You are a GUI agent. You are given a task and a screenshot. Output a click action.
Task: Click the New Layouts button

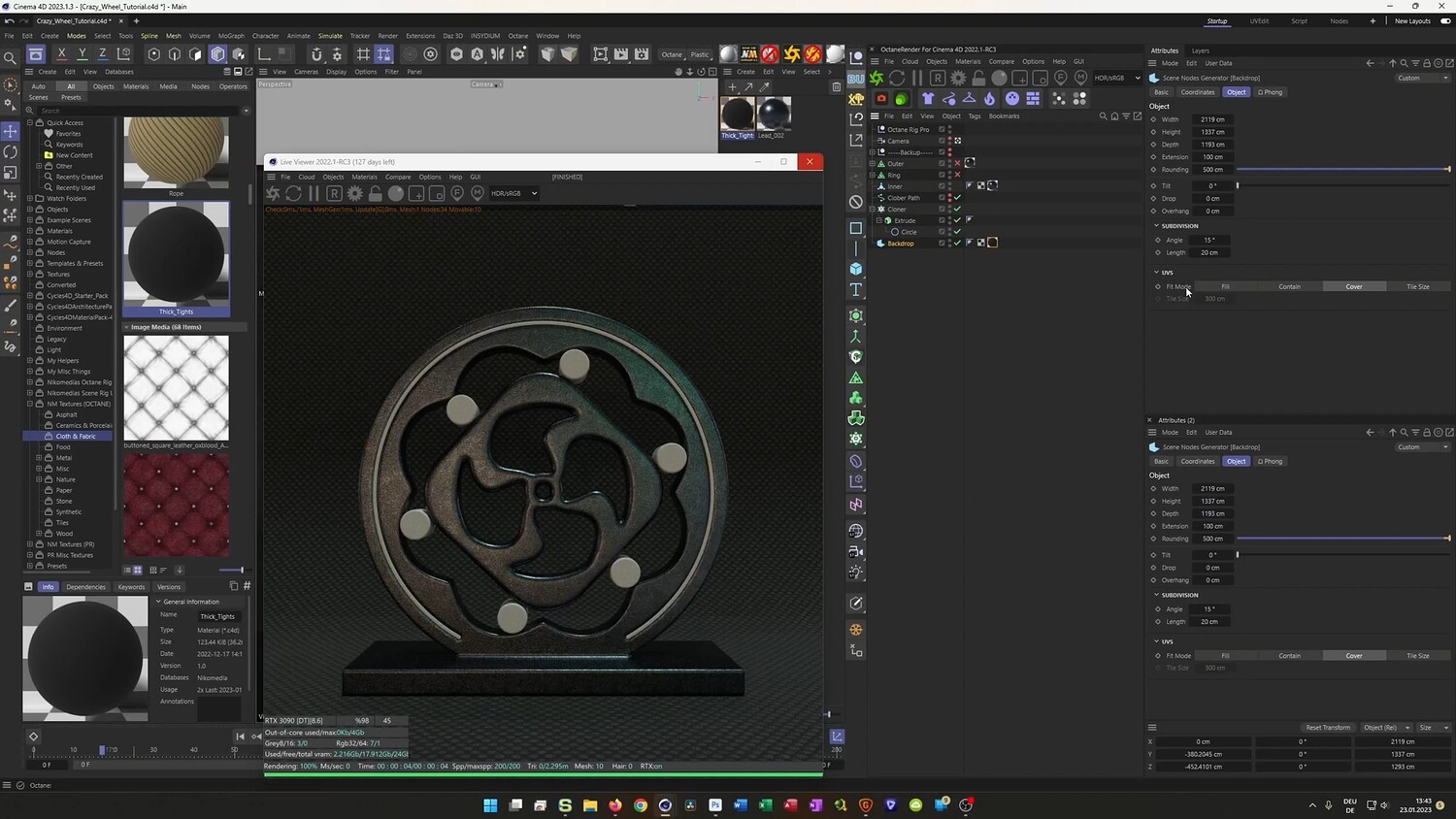click(x=1412, y=21)
